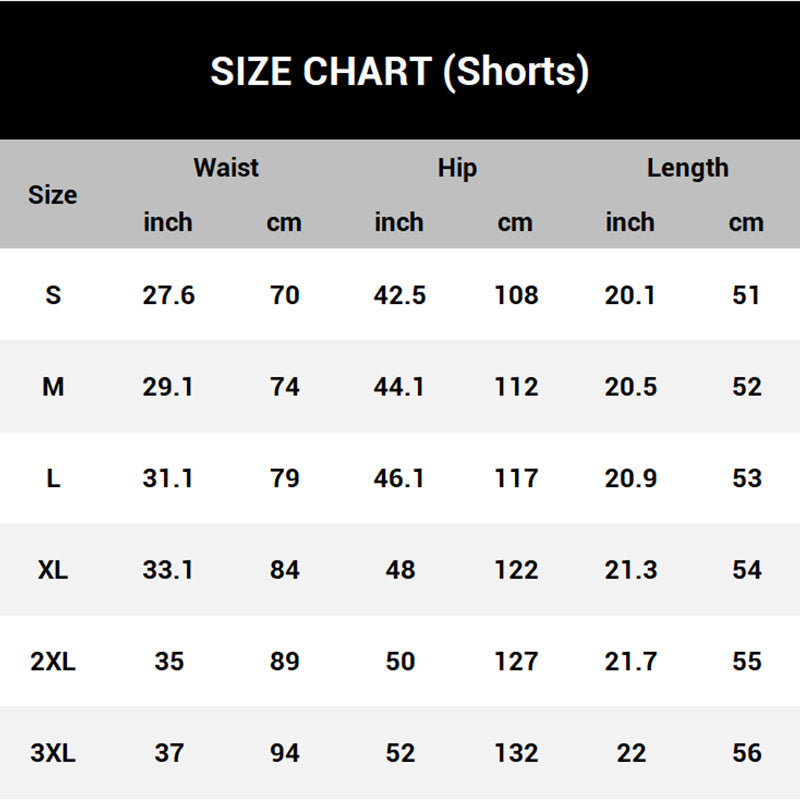The width and height of the screenshot is (800, 800).
Task: Click the Length column header
Action: (x=687, y=168)
